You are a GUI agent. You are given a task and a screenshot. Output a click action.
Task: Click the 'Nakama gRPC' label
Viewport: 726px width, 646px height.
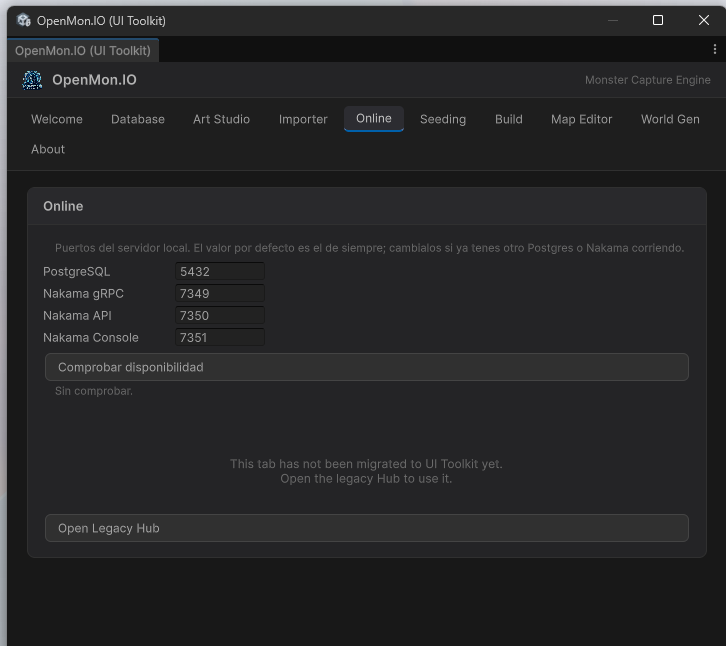click(x=83, y=294)
